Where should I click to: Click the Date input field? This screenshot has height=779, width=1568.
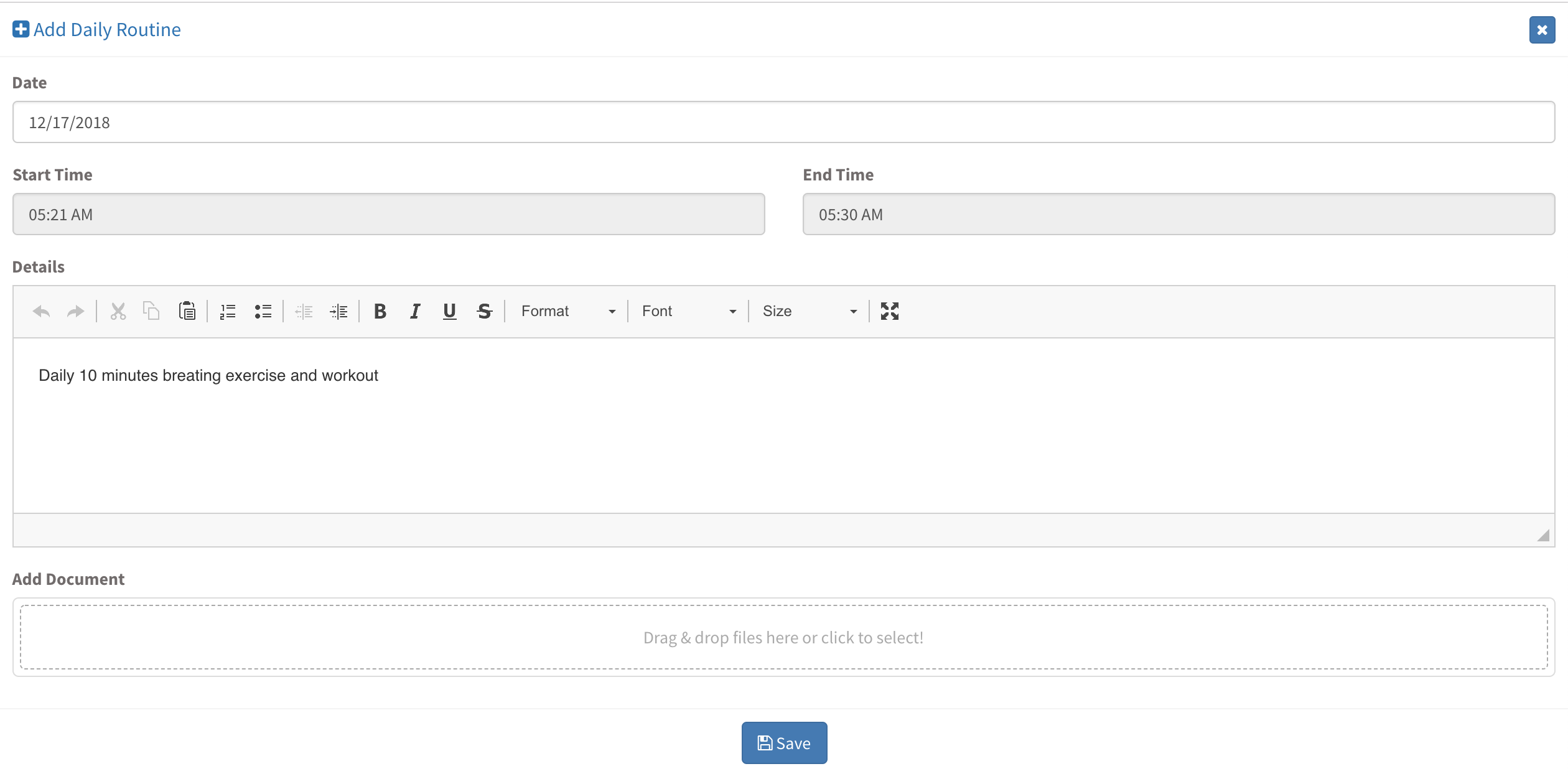click(x=783, y=123)
